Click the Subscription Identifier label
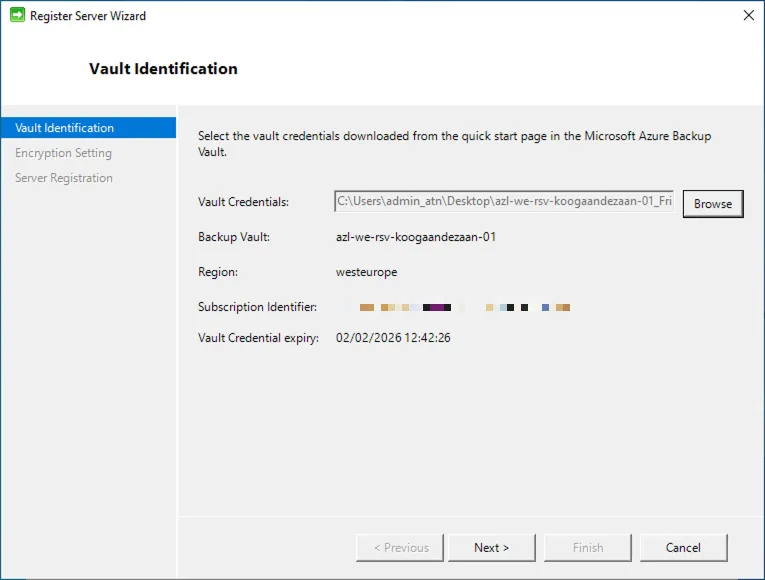 tap(257, 307)
